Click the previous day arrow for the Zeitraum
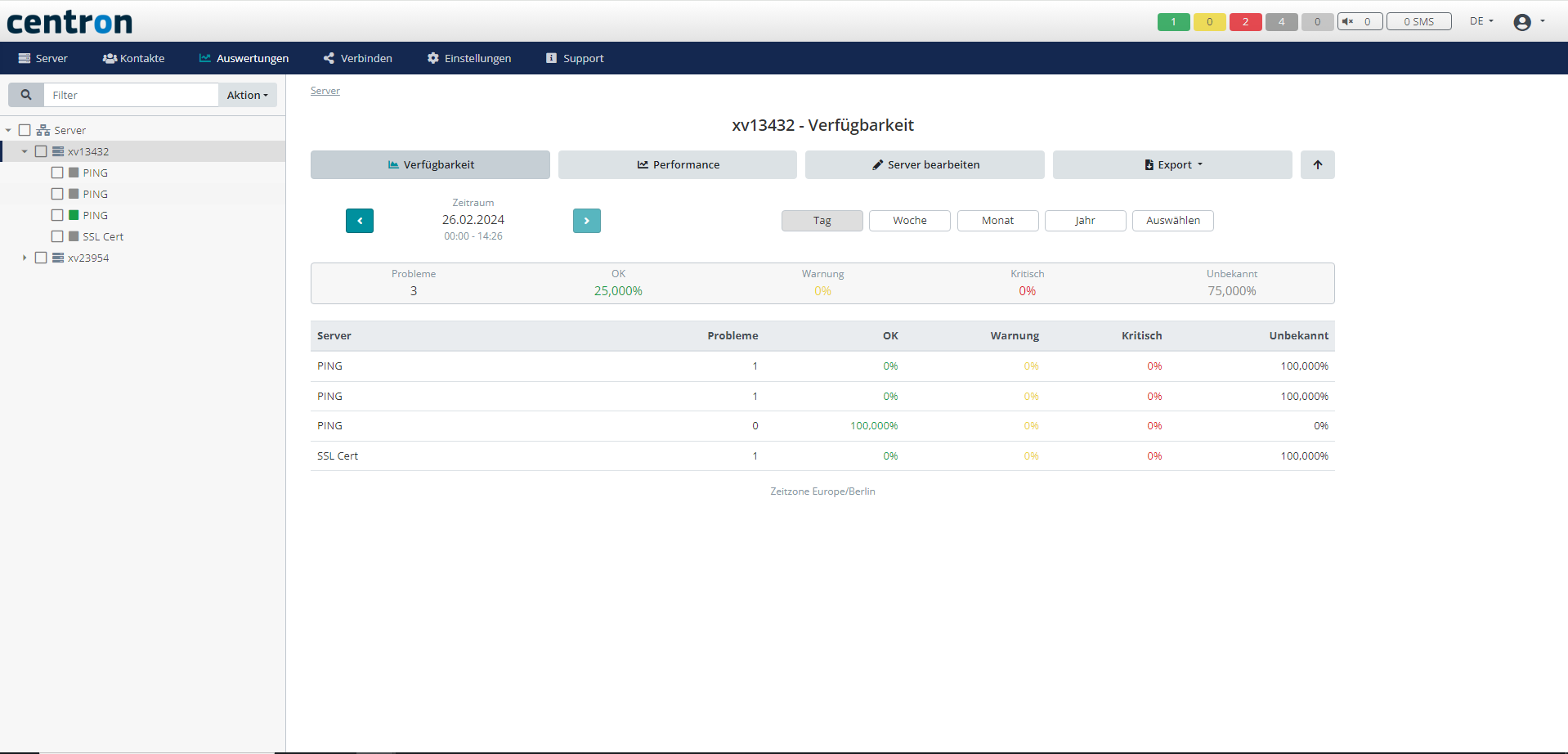This screenshot has height=754, width=1568. (359, 220)
